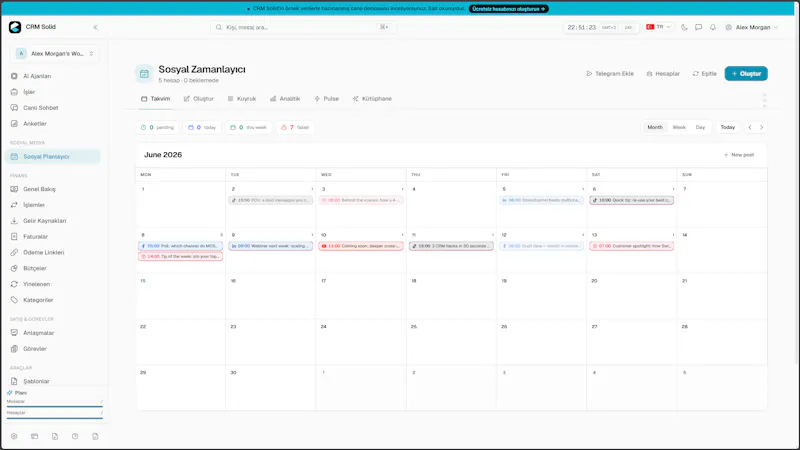Open the Alex Morgan user menu

click(752, 27)
